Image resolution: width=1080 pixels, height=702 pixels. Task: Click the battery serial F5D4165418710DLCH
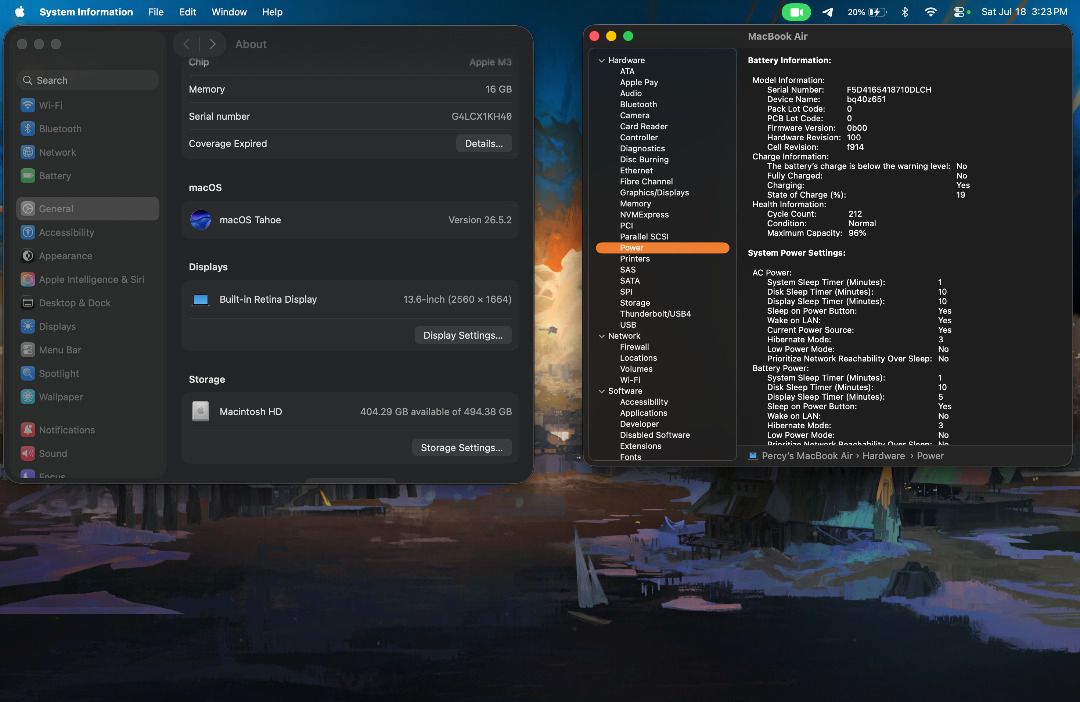[x=889, y=90]
